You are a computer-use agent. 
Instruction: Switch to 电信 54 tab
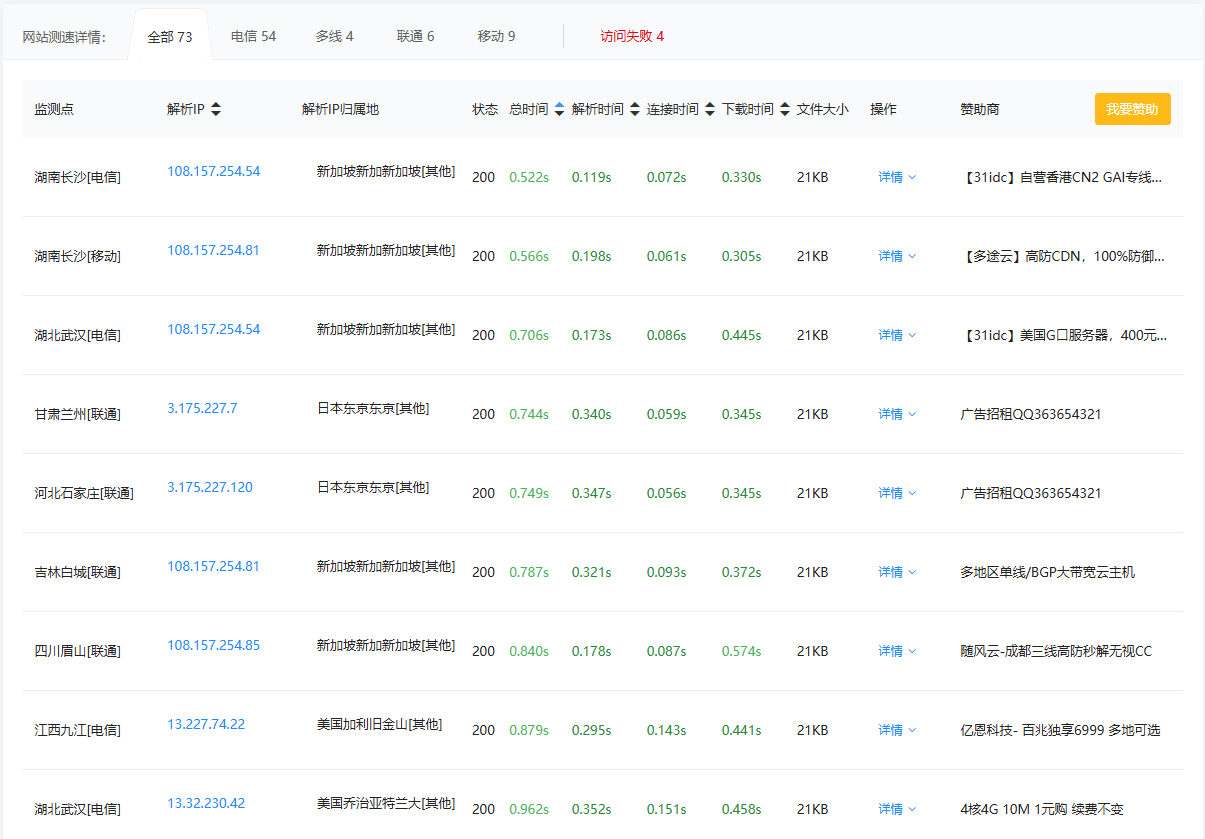click(x=253, y=36)
